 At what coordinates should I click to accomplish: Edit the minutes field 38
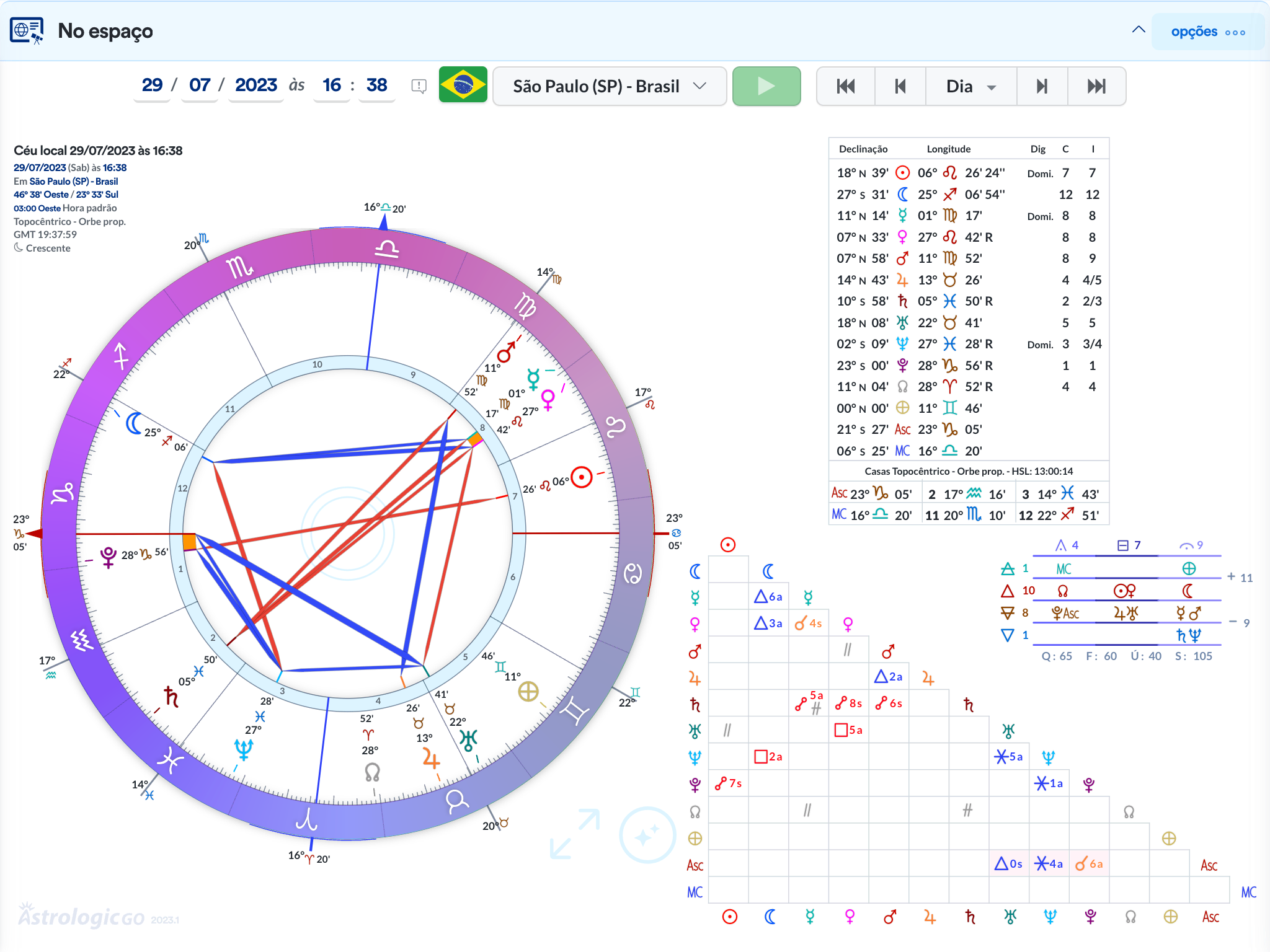[x=376, y=85]
